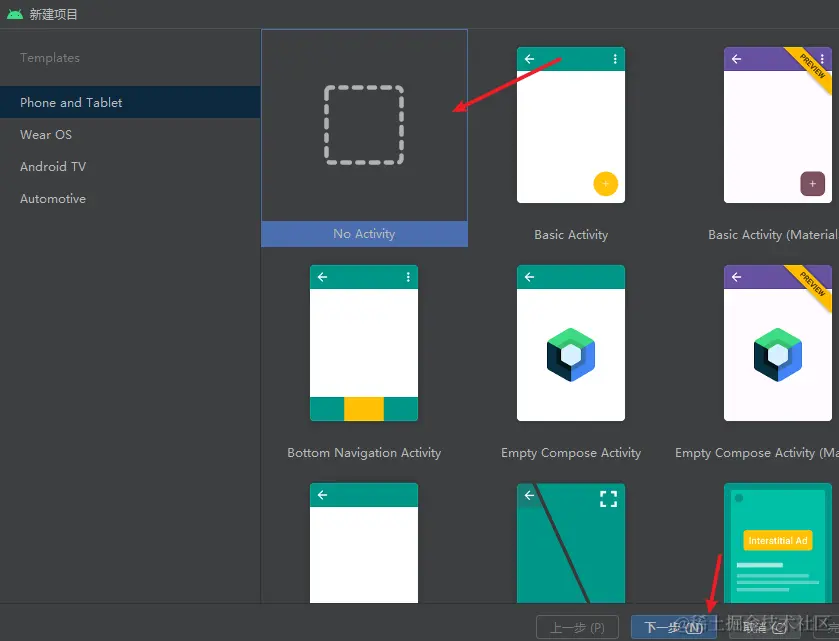
Task: Select the Automotive category
Action: click(x=130, y=199)
